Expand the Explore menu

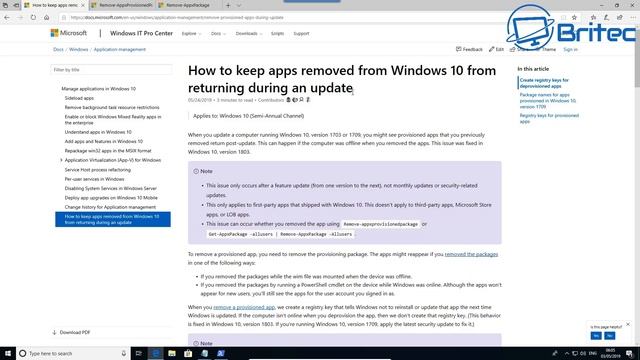pos(191,33)
